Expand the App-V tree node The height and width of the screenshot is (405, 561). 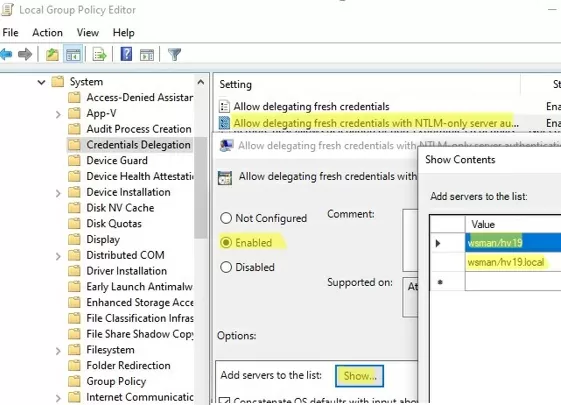pyautogui.click(x=58, y=114)
